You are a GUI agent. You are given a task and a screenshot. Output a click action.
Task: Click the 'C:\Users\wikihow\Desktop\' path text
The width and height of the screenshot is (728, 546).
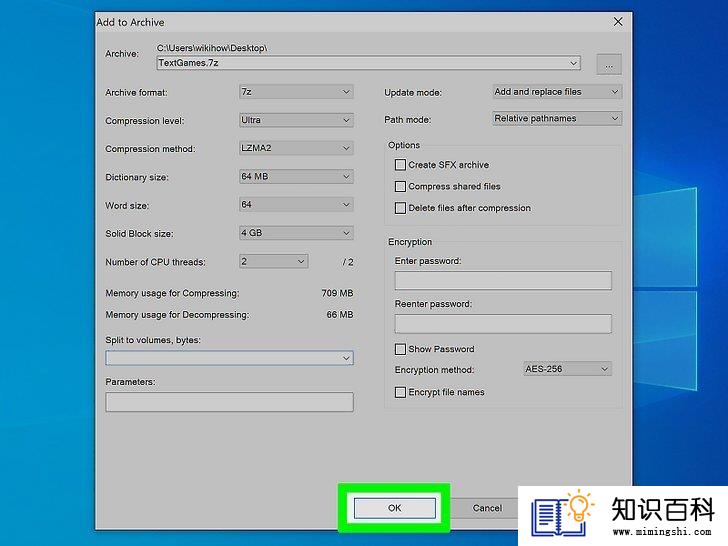point(212,48)
